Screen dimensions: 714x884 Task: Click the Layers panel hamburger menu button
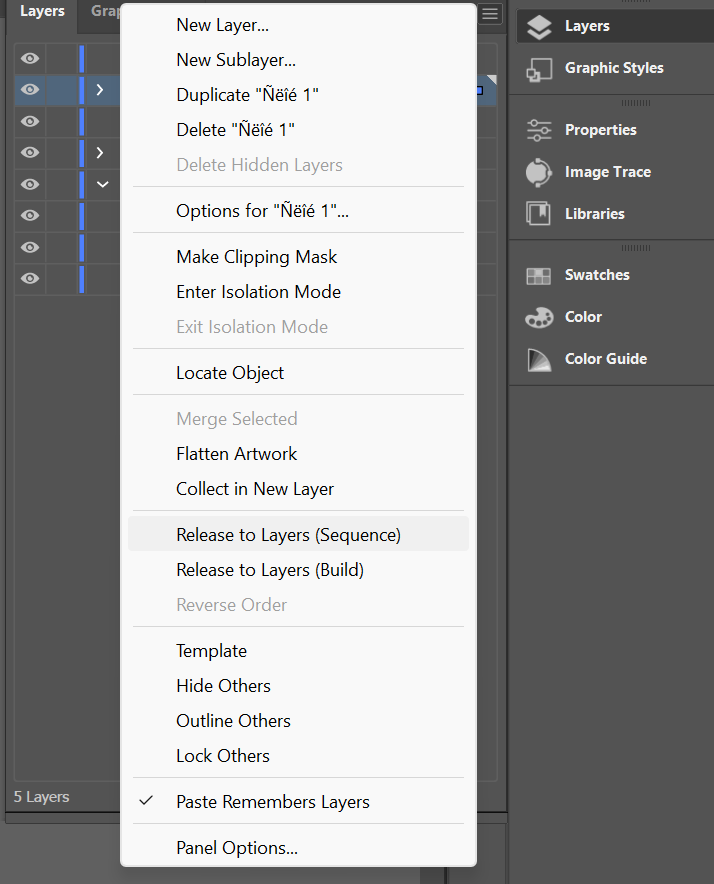(489, 14)
